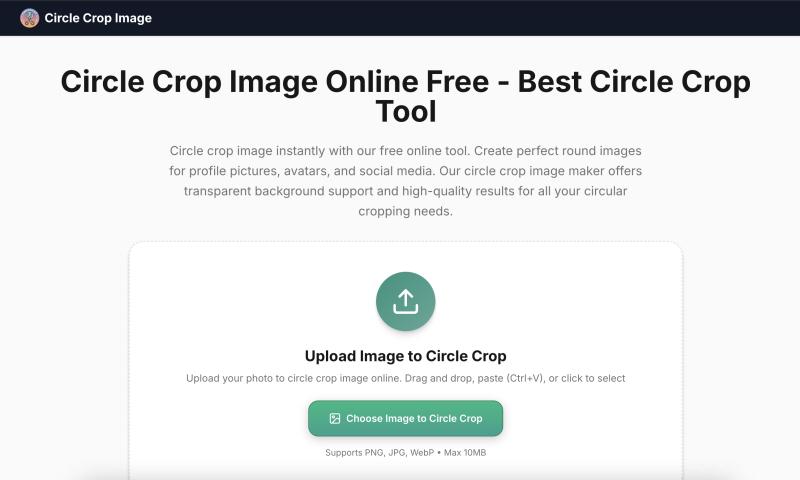The height and width of the screenshot is (480, 800).
Task: Click the intro paragraph about profile pictures
Action: [406, 181]
